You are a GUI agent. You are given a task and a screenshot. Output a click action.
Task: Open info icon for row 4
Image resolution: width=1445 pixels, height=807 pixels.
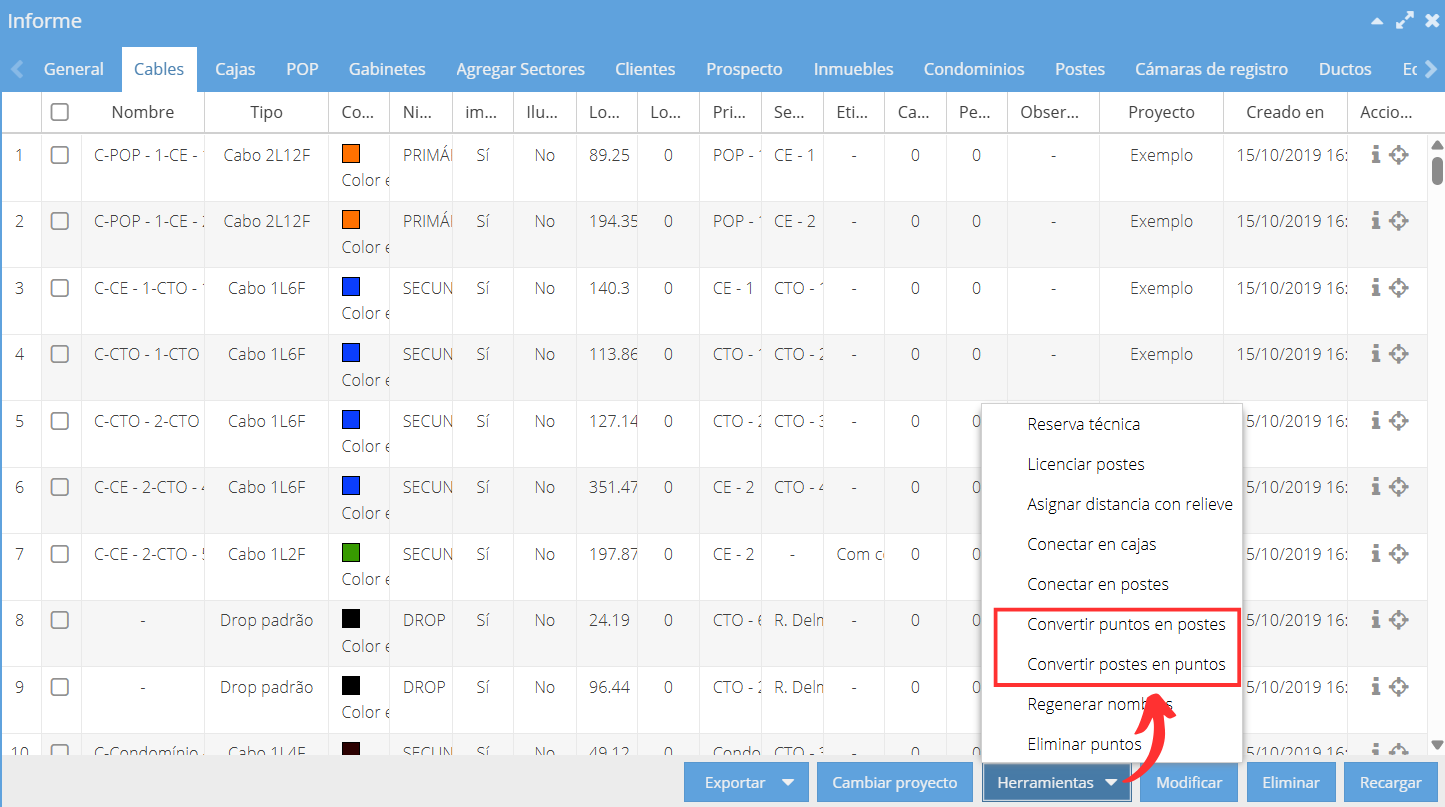tap(1376, 354)
